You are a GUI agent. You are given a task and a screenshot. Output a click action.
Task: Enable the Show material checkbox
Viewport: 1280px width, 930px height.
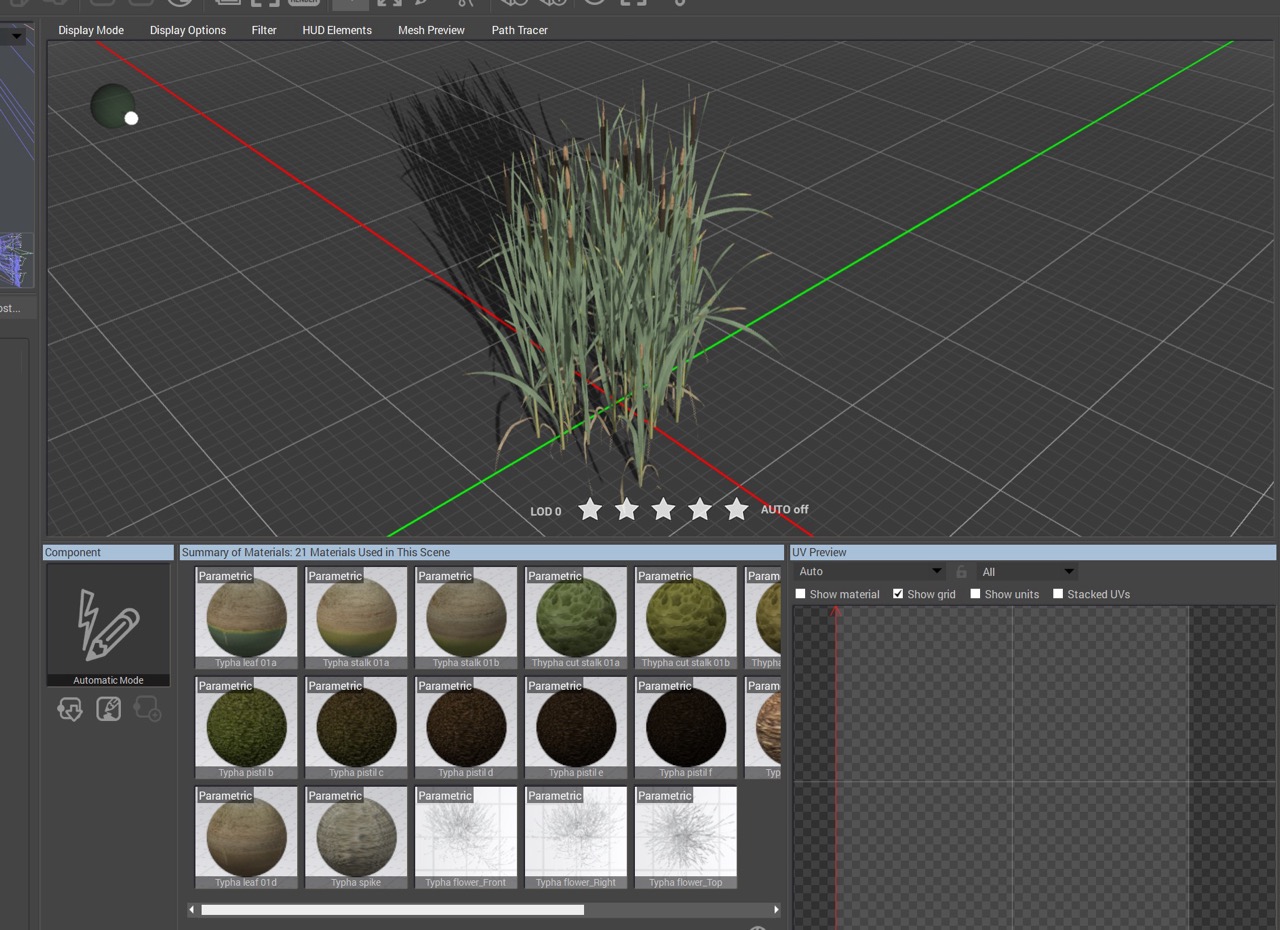[x=800, y=594]
